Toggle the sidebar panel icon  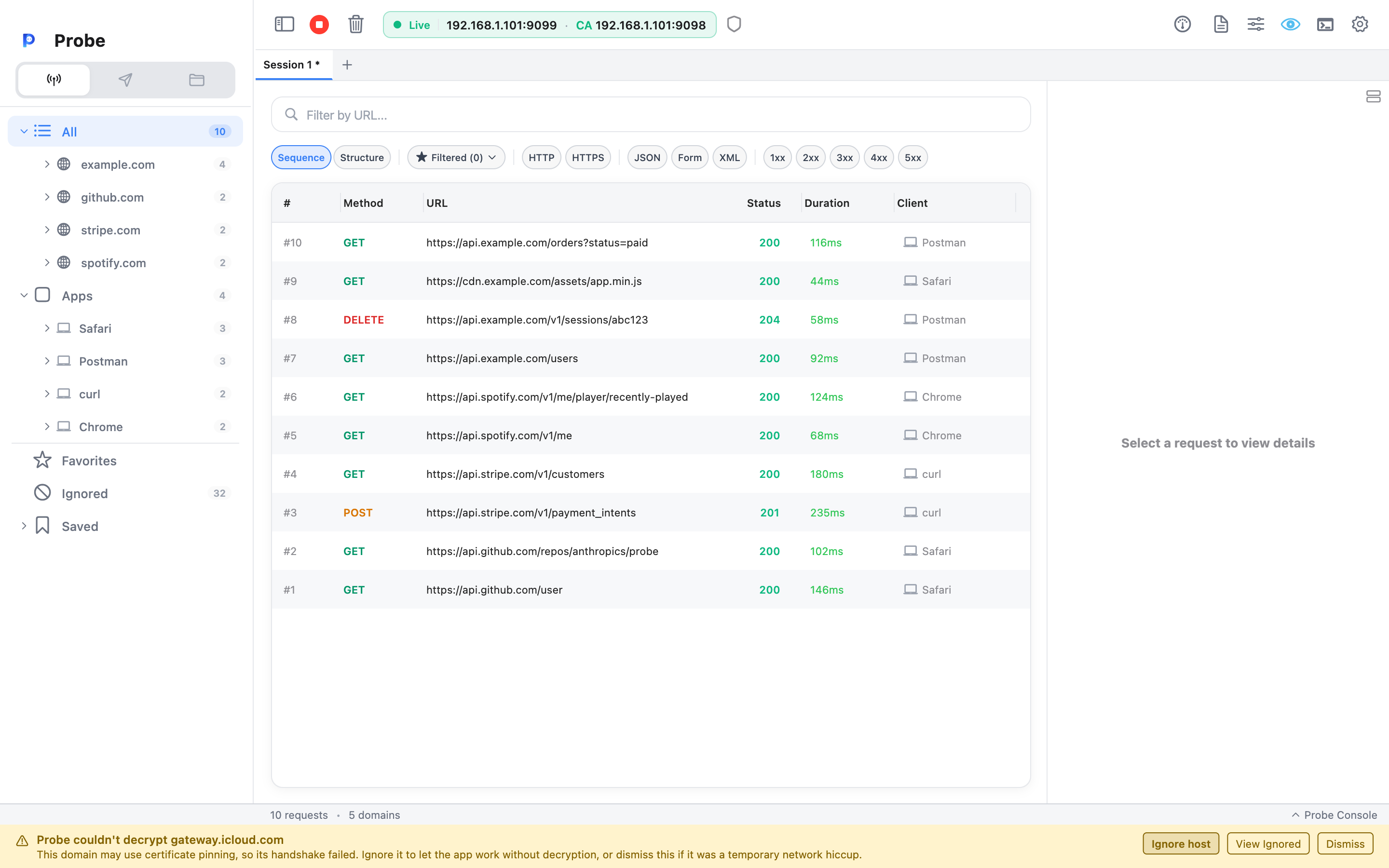click(x=284, y=24)
